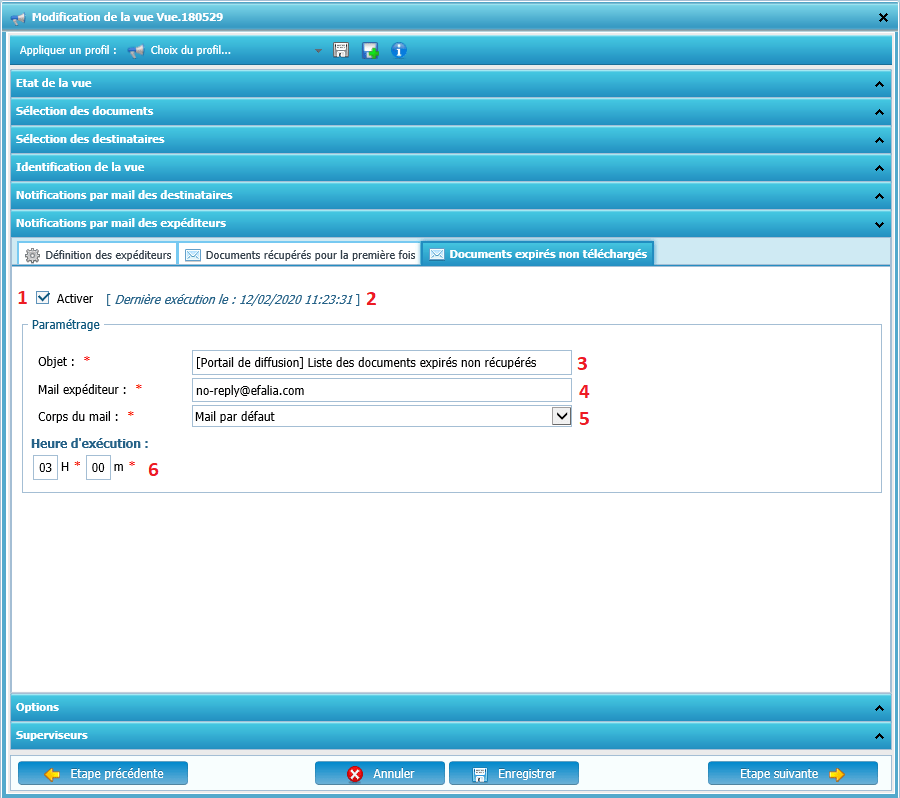The height and width of the screenshot is (798, 900).
Task: Expand the Etat de la vue section
Action: (450, 84)
